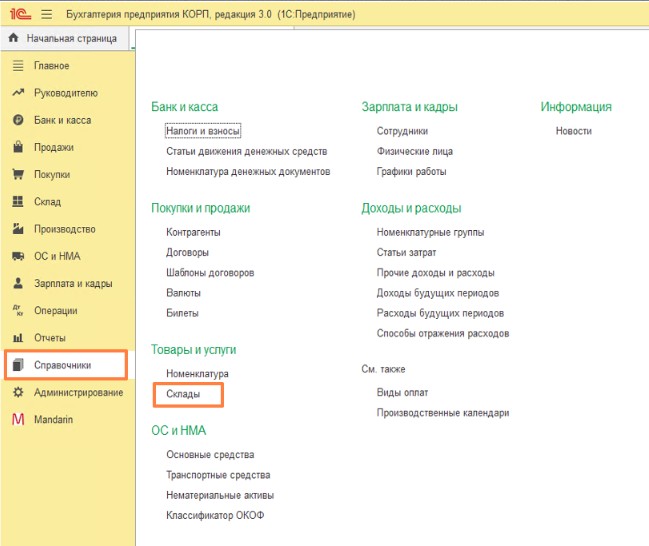Open Графики работы
649x546 pixels.
click(411, 171)
